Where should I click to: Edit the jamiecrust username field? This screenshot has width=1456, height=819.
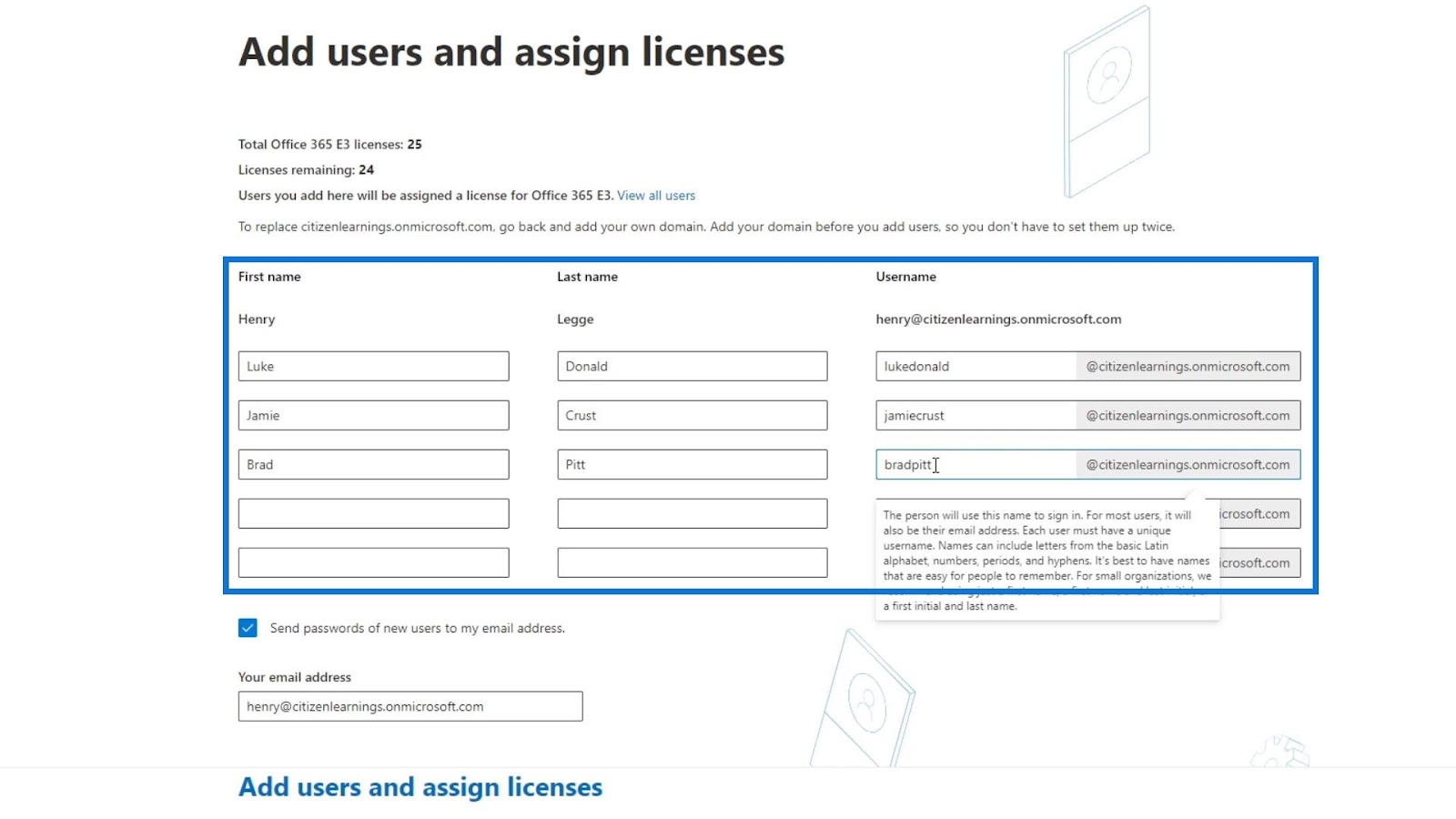pos(976,416)
